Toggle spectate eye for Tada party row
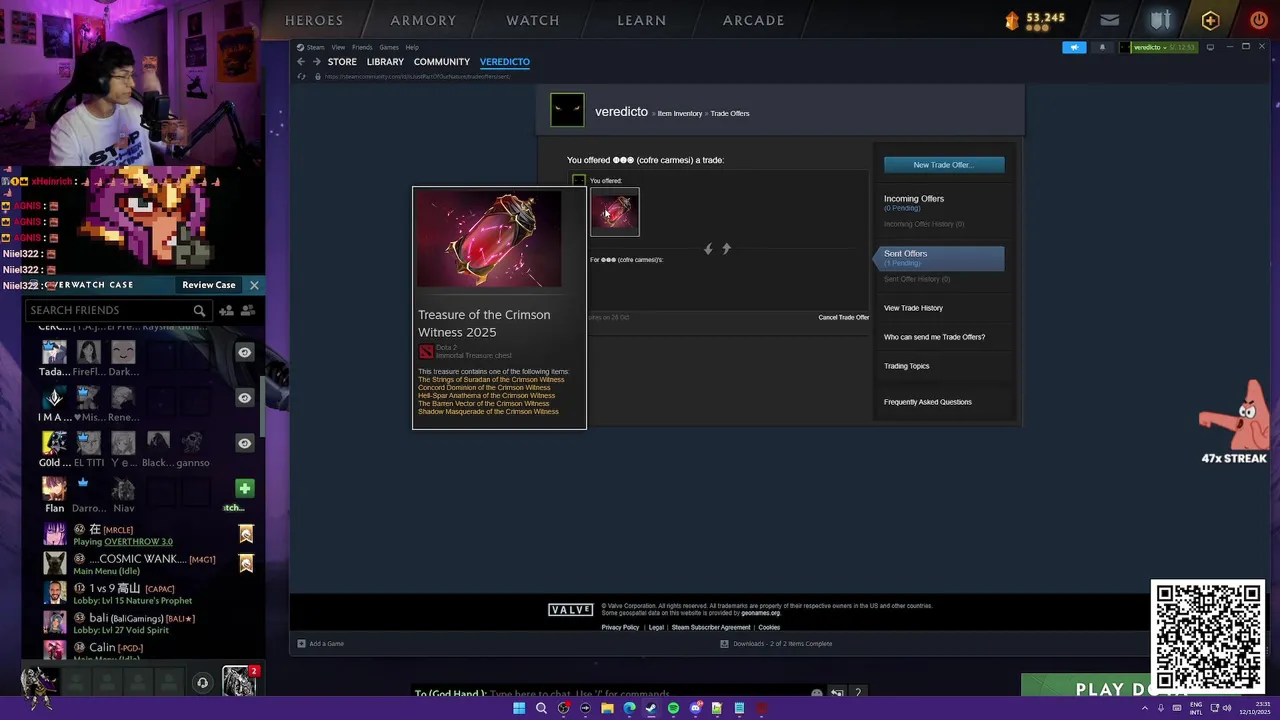The image size is (1280, 720). pos(244,352)
